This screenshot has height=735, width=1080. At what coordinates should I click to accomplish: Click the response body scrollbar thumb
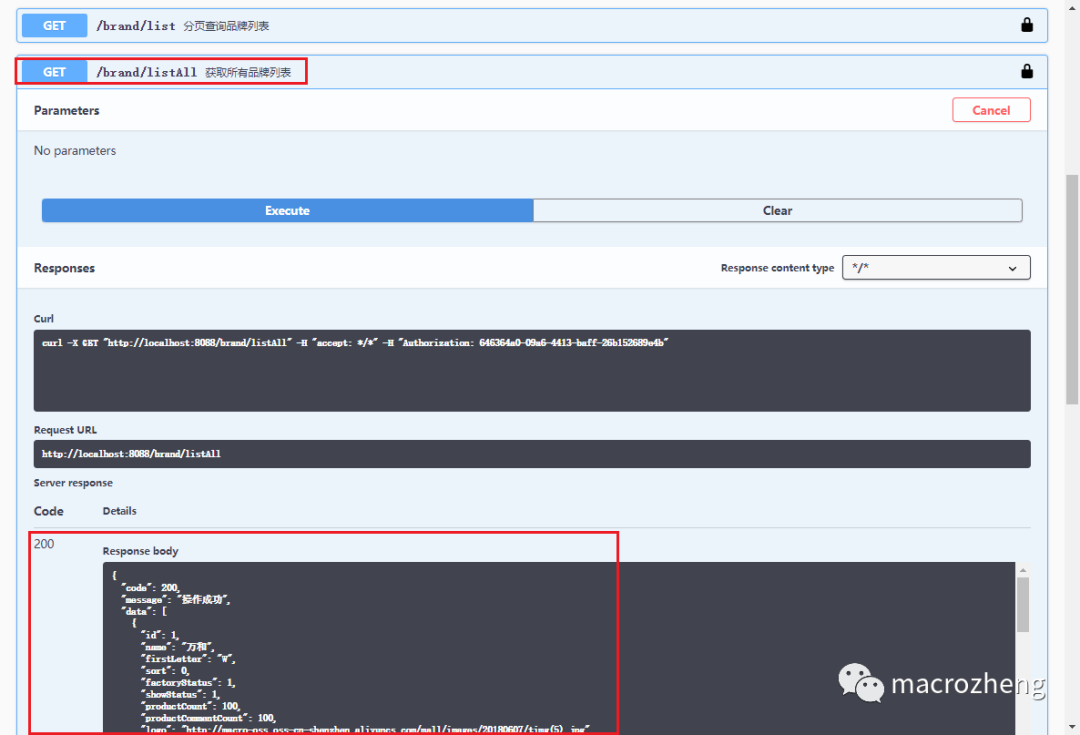click(1022, 604)
